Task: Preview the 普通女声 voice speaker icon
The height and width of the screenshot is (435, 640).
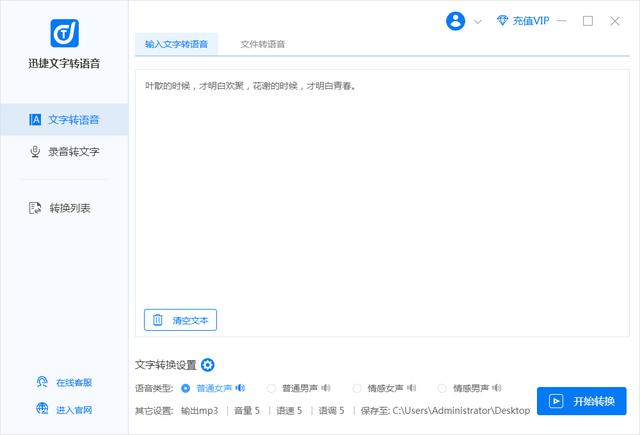Action: pos(240,388)
